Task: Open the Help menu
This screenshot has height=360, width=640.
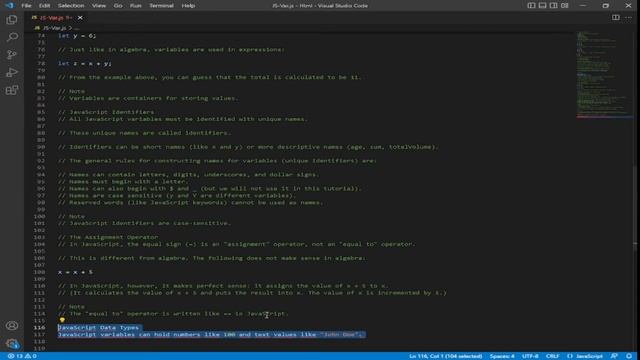Action: [x=188, y=5]
